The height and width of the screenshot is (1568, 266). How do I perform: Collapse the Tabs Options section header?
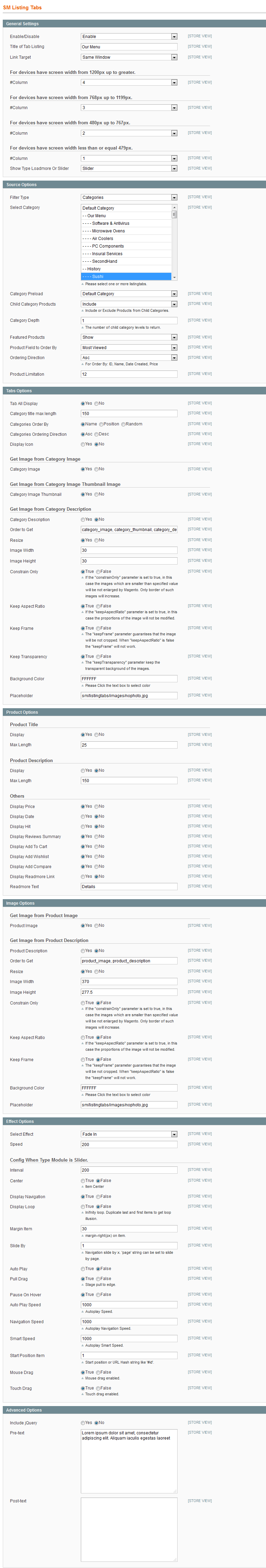click(x=134, y=391)
